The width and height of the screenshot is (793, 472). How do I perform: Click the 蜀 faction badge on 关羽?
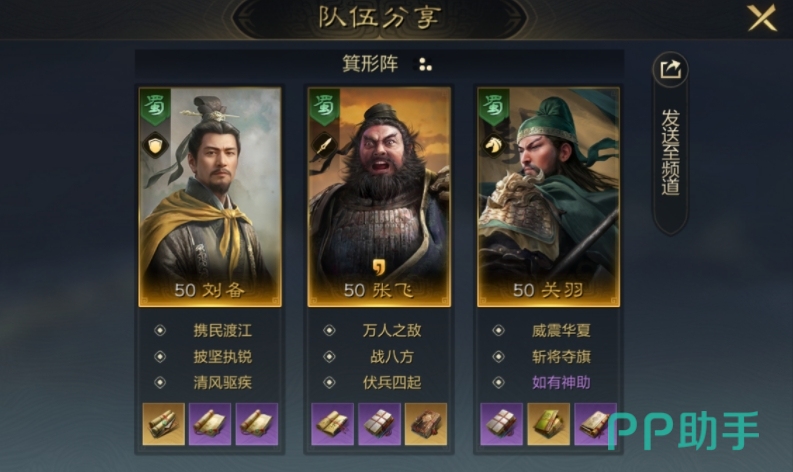(493, 107)
